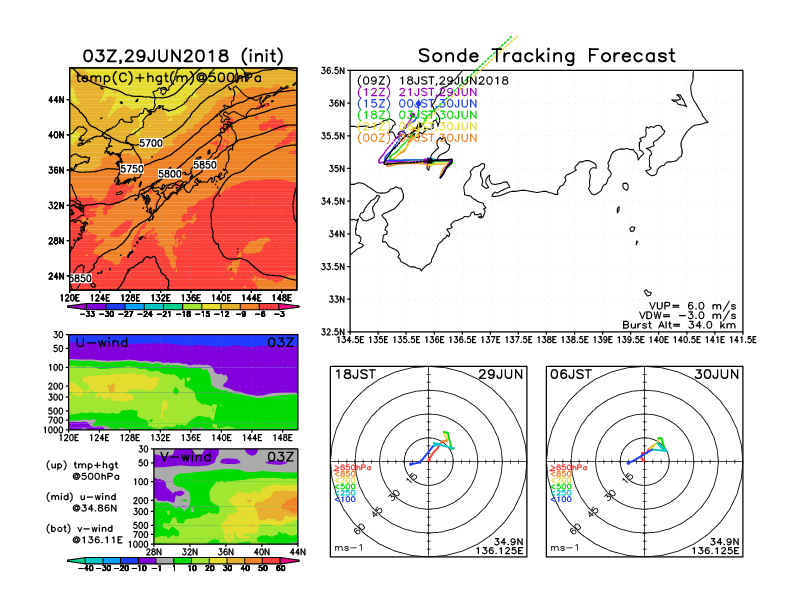Screen dimensions: 792x612
Task: Click the 5850 contour label near Japan
Action: coord(205,165)
